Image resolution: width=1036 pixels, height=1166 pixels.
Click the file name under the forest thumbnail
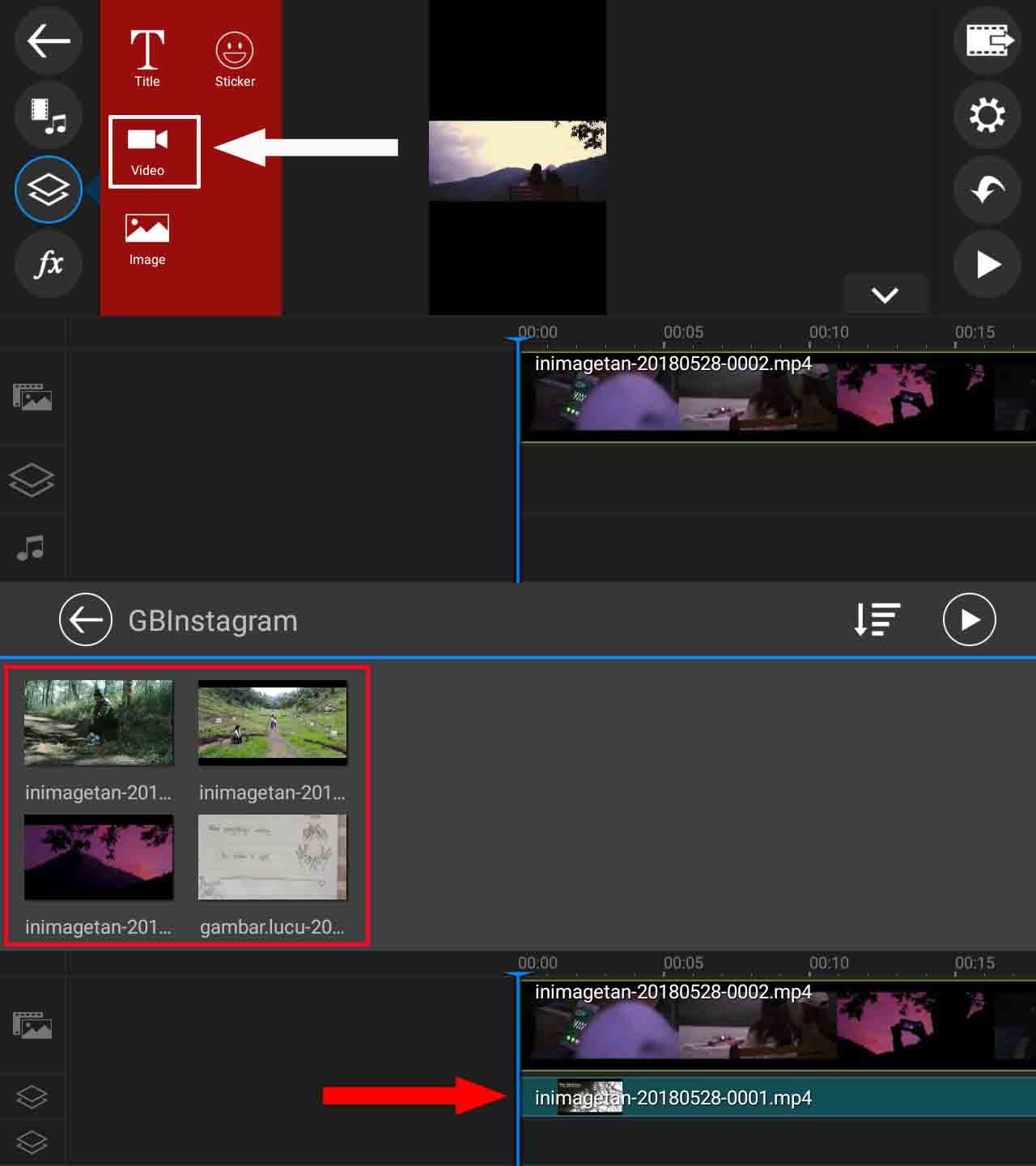(99, 793)
